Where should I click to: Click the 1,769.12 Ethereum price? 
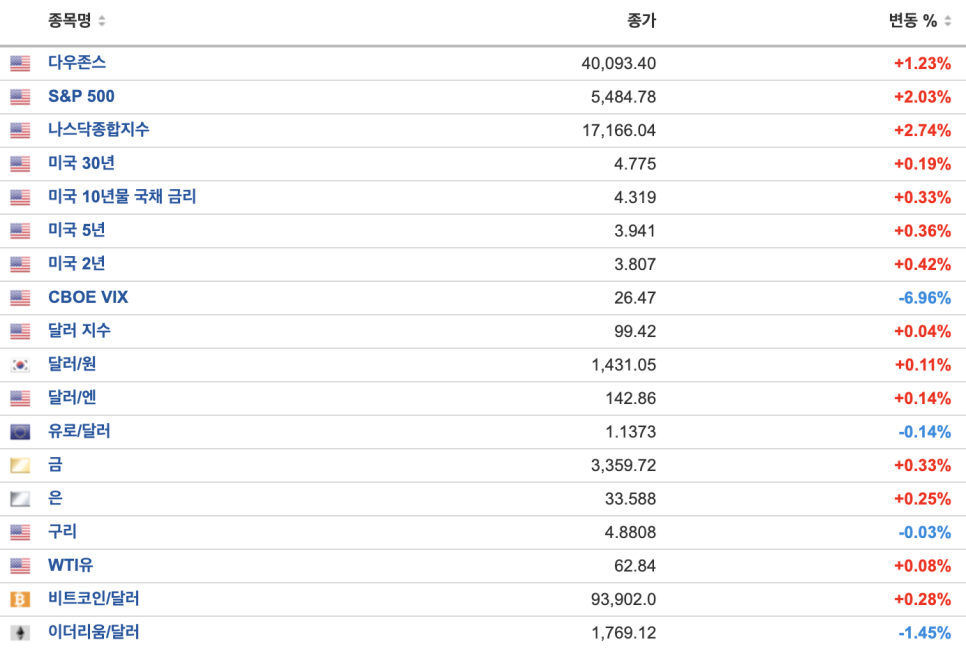click(623, 633)
